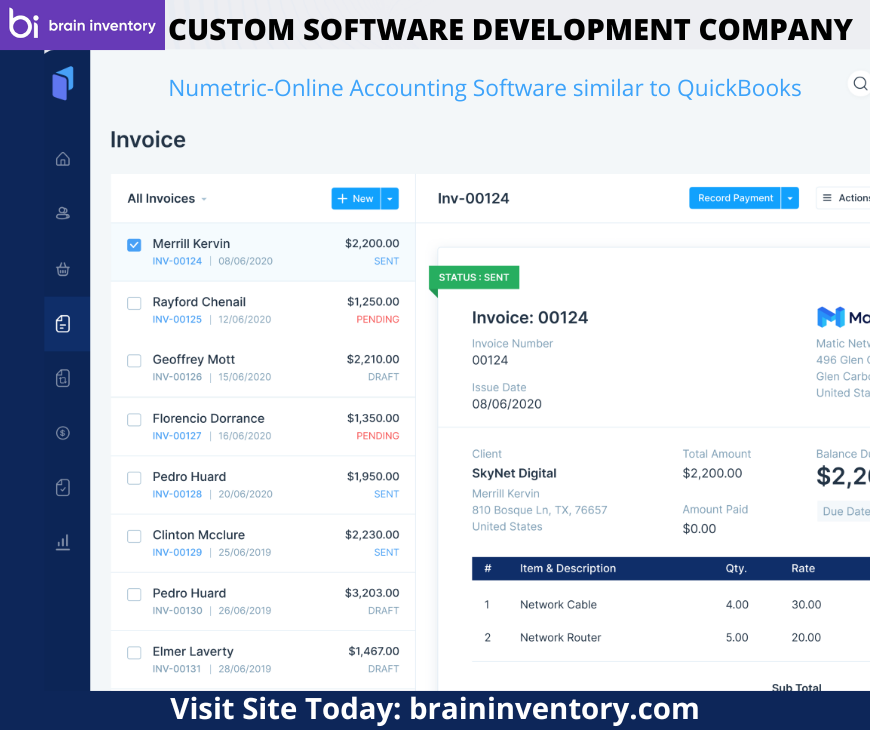Click the hamburger icon beside Actions
The height and width of the screenshot is (730, 870).
point(827,198)
